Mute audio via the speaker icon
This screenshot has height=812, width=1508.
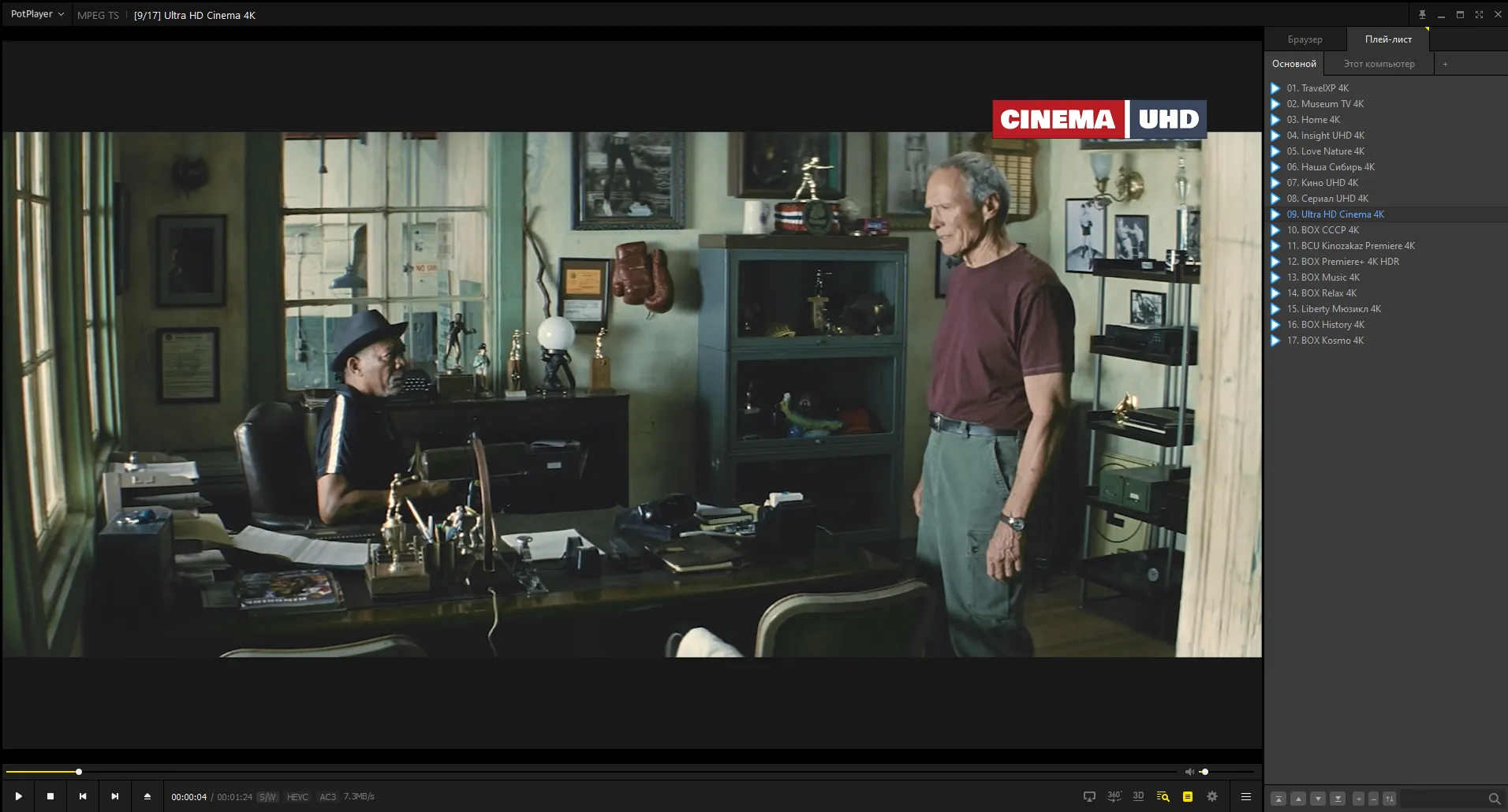[1189, 772]
